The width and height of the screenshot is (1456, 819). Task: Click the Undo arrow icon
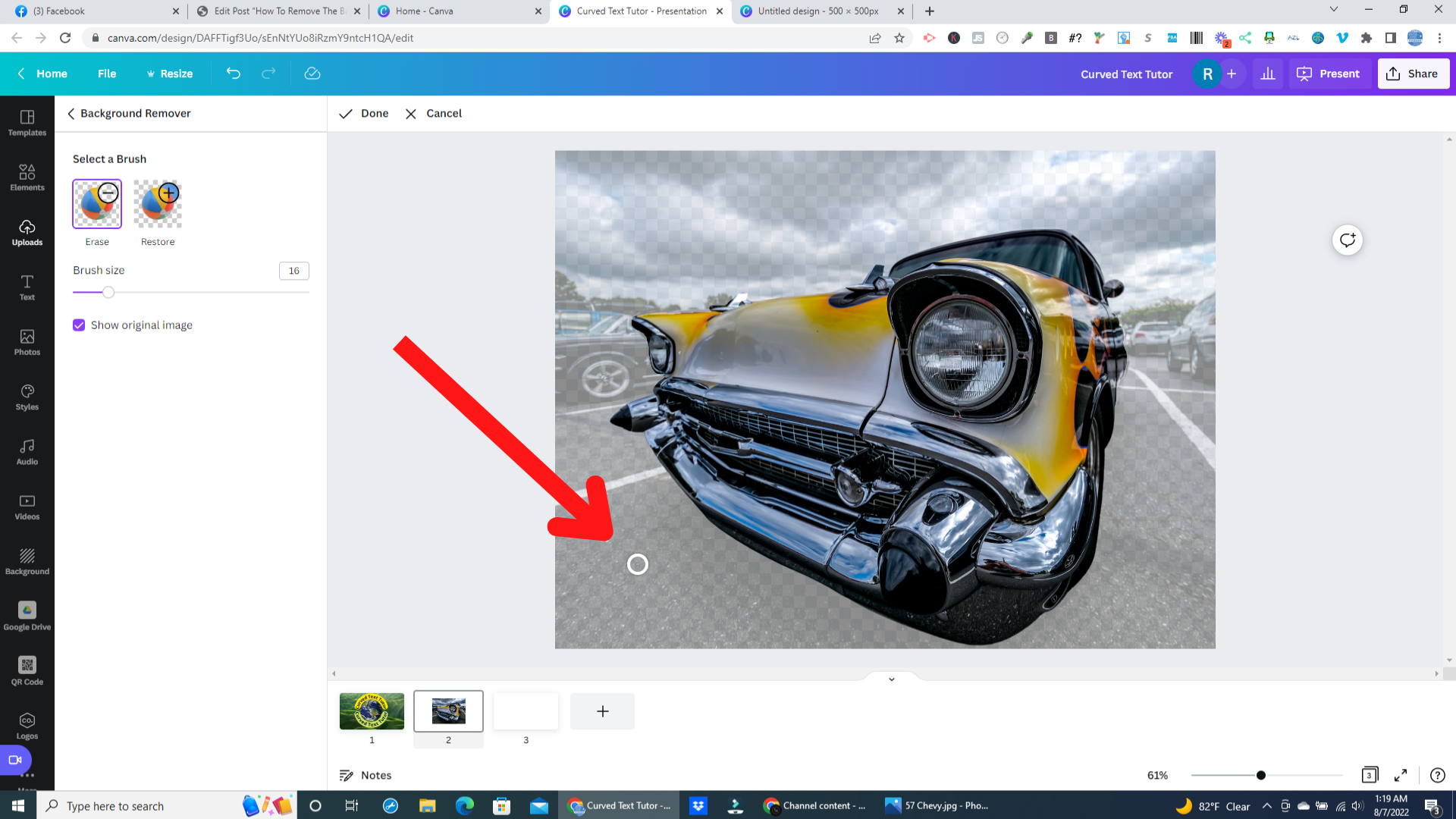click(x=233, y=74)
